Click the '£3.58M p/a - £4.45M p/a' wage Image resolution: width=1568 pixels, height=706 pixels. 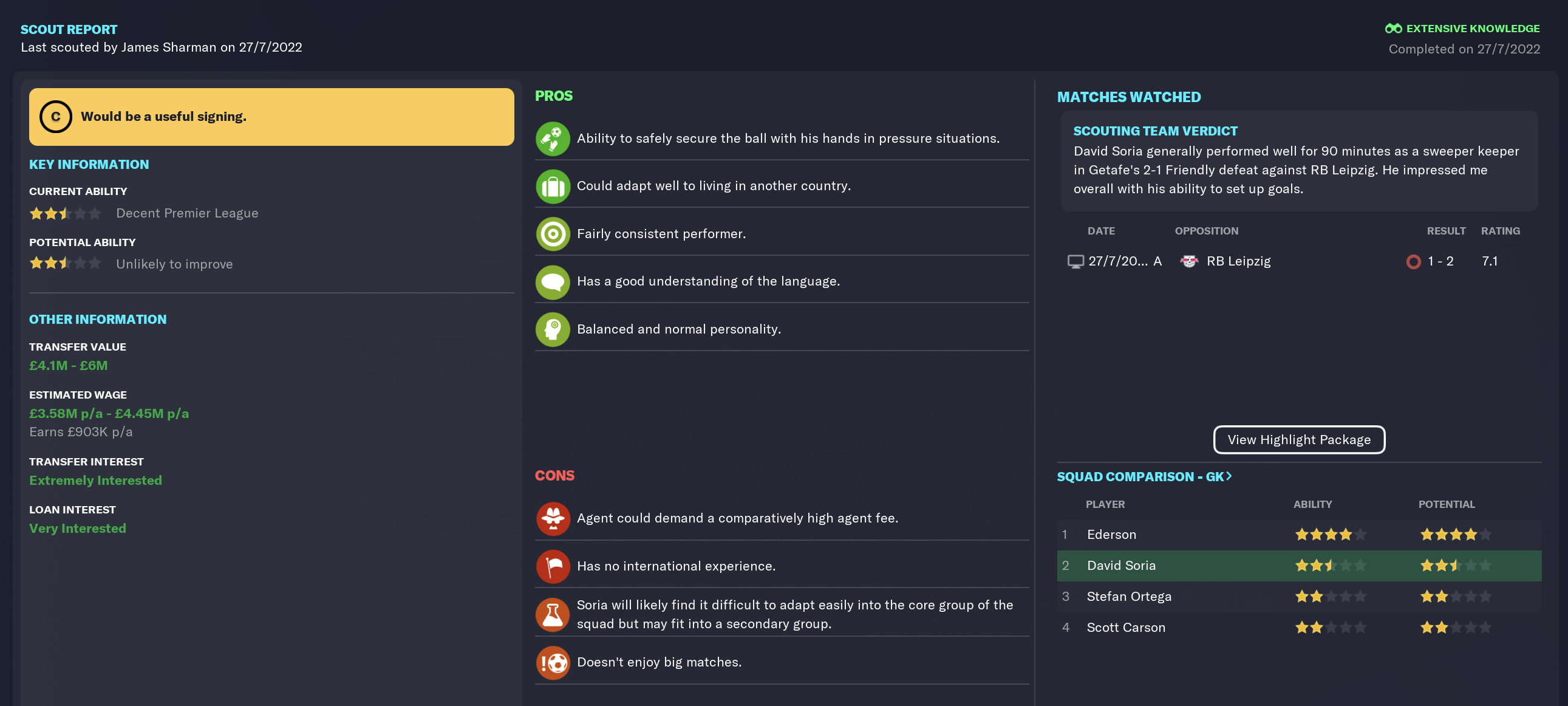coord(109,414)
